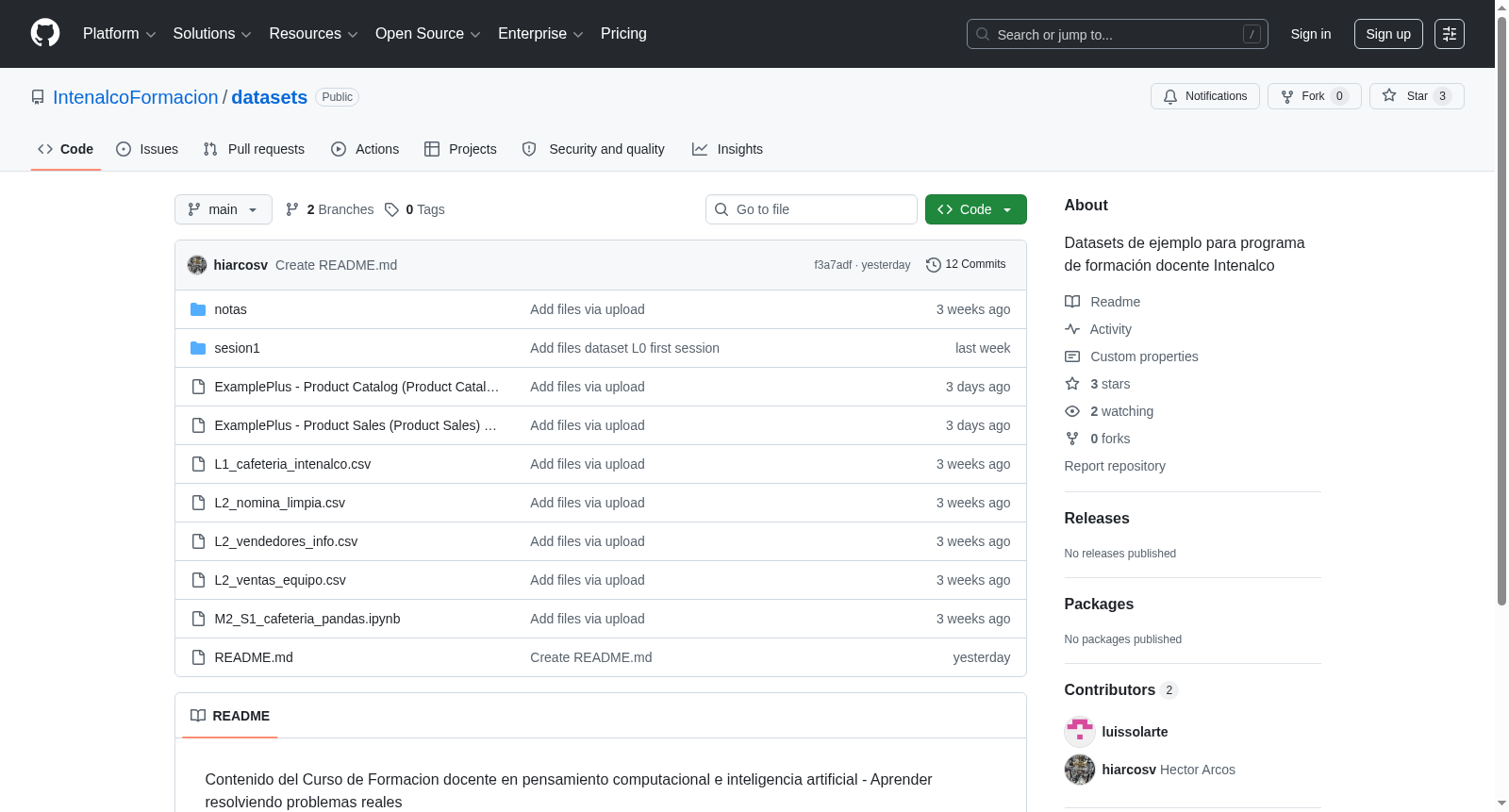Click file icon for L1_cafeteria_intenalco.csv
1509x812 pixels.
(x=198, y=464)
